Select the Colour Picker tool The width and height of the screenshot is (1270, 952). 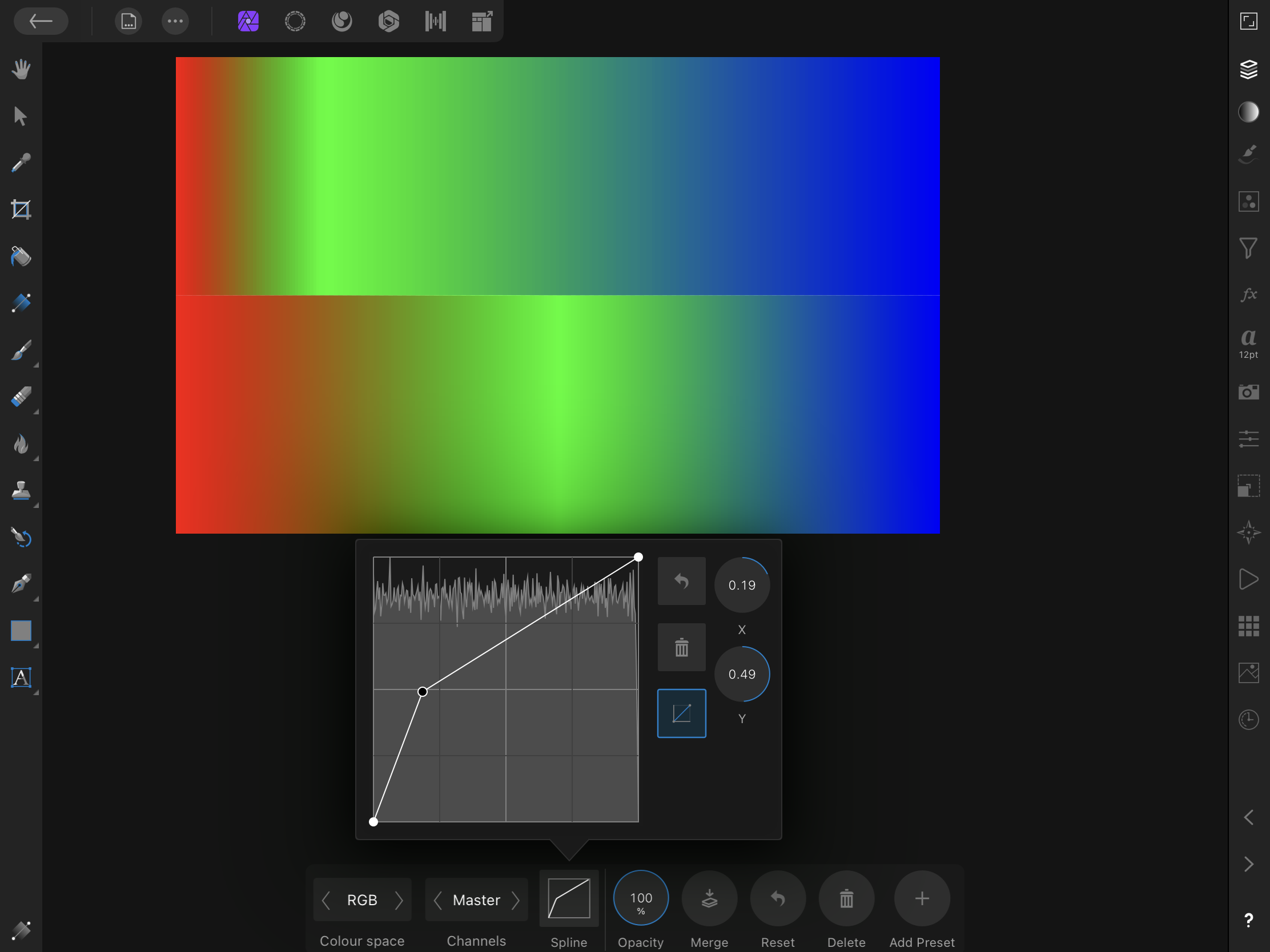click(x=21, y=163)
